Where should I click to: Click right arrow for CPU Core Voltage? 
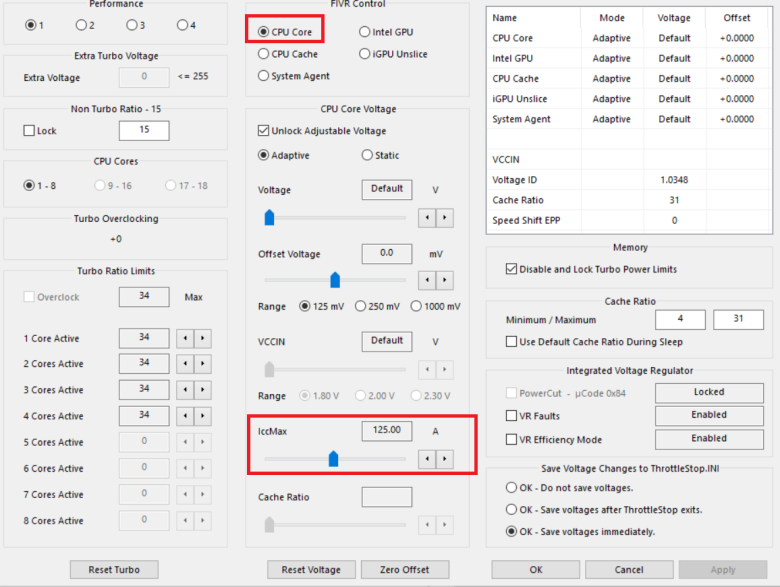[444, 217]
